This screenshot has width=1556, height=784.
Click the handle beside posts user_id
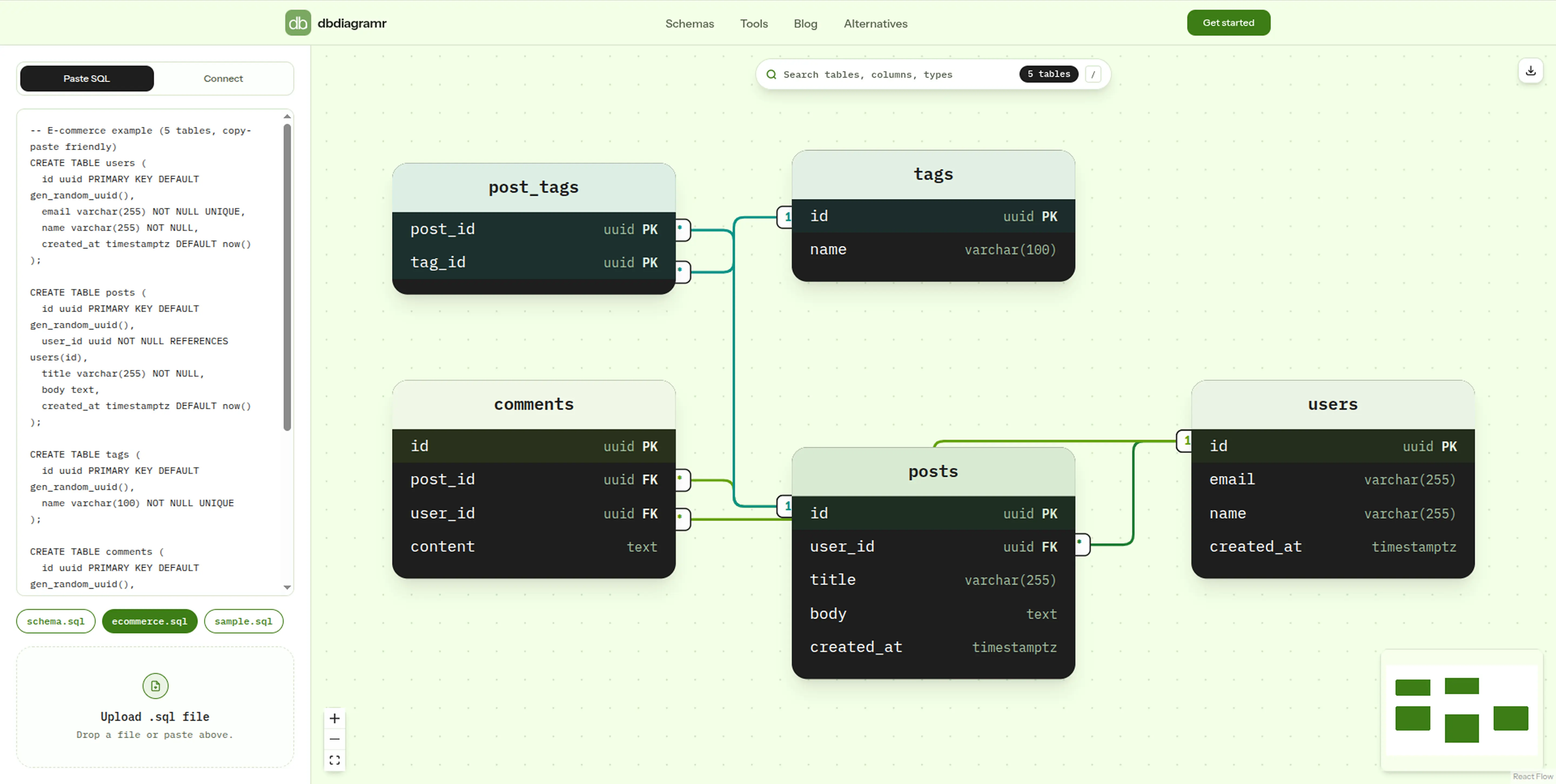pyautogui.click(x=1082, y=544)
